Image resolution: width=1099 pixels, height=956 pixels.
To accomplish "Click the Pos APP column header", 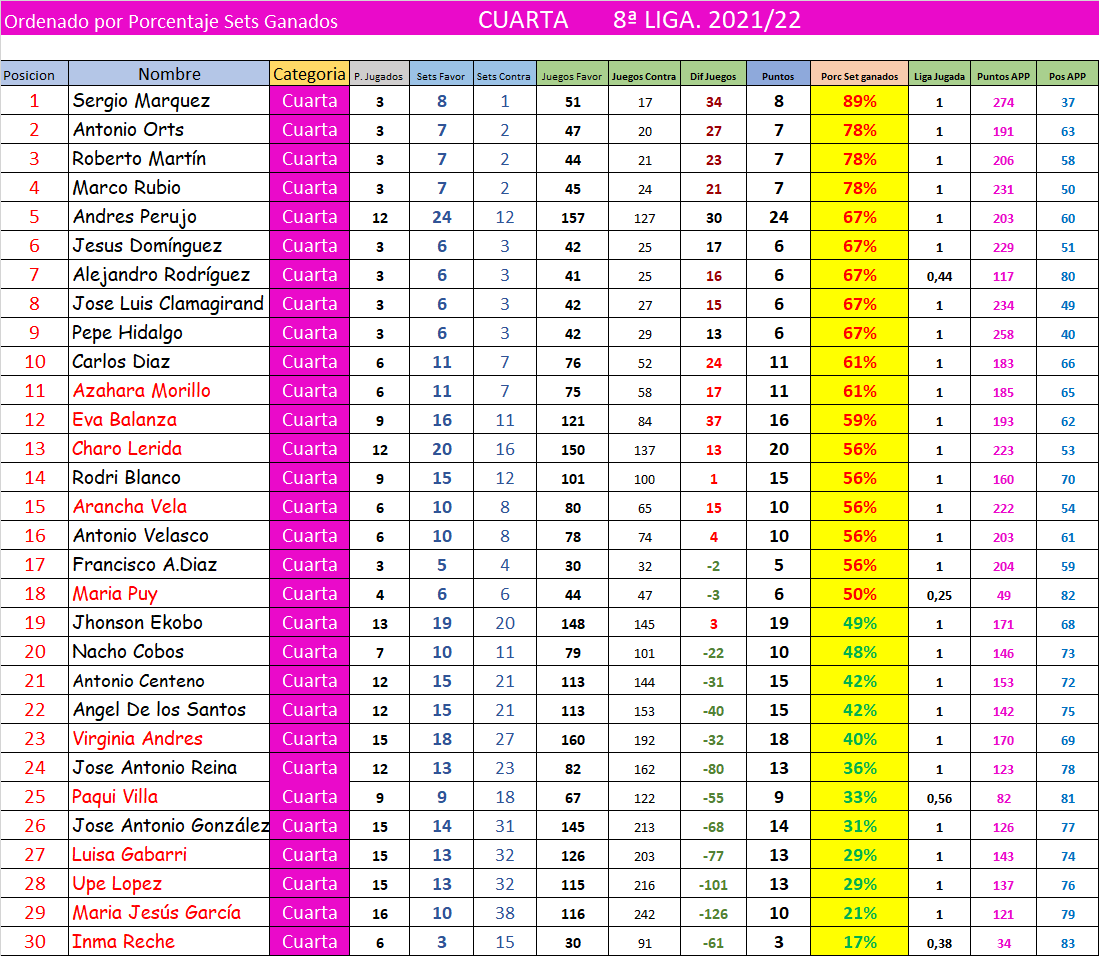I will [x=1067, y=76].
